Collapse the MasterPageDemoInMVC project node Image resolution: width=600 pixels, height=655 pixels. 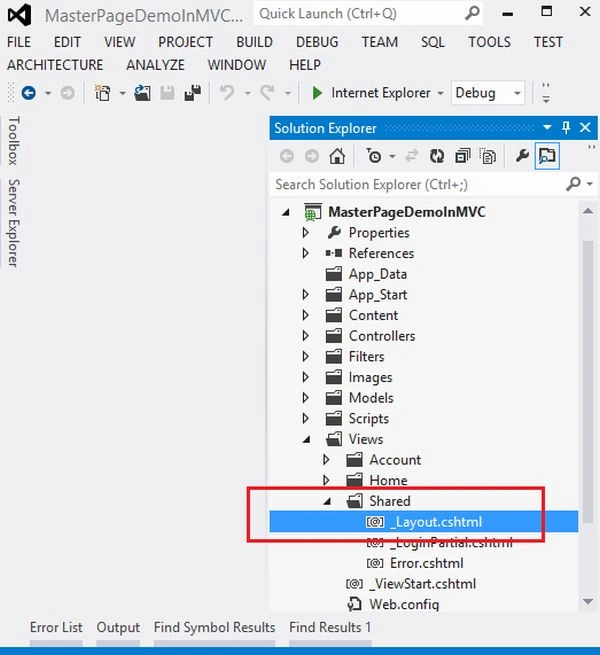click(x=286, y=213)
